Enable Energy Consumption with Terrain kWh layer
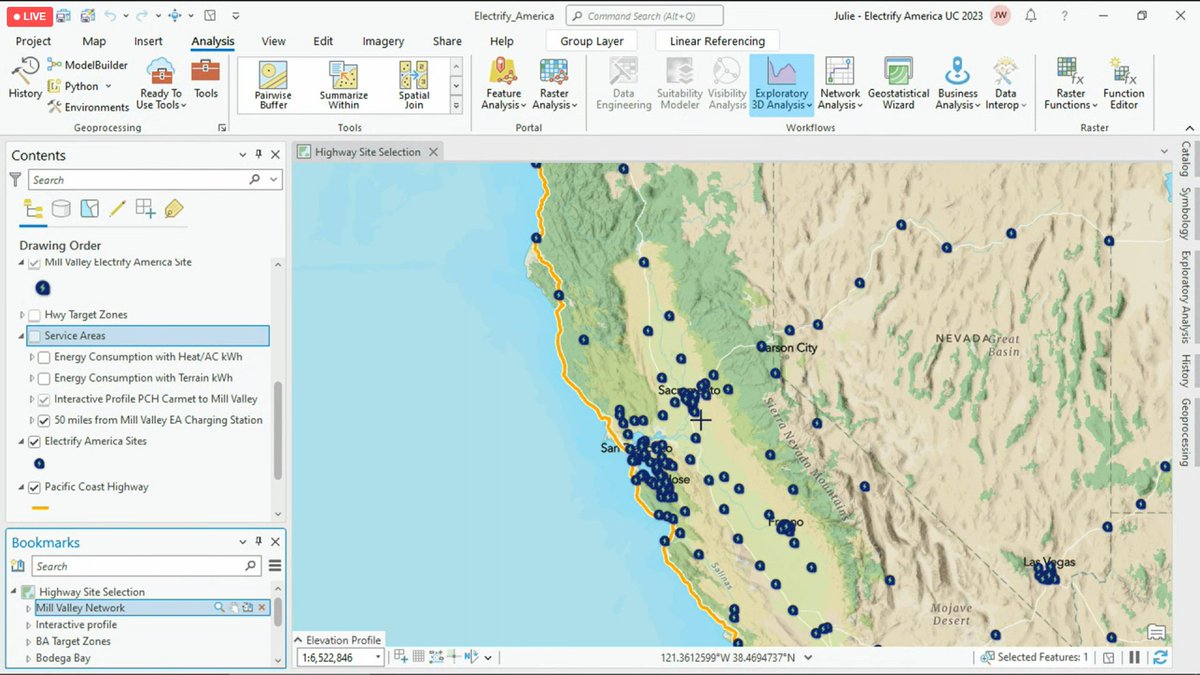 (44, 378)
